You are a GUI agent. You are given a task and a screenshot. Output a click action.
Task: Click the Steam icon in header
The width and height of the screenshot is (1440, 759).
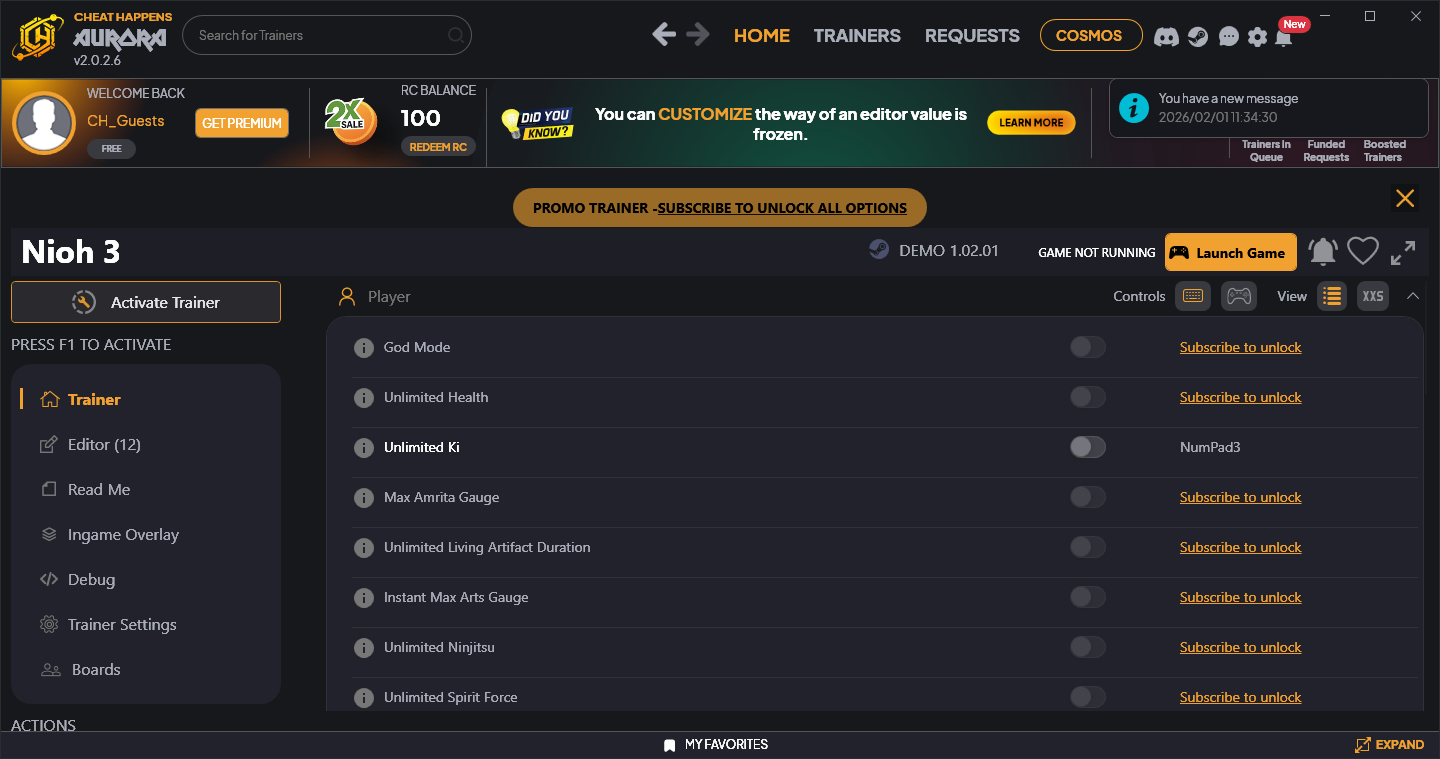click(1197, 36)
